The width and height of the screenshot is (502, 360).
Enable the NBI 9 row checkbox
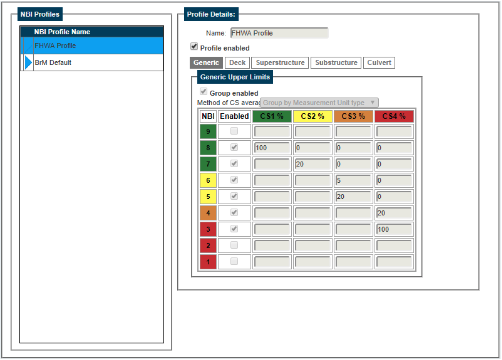234,131
